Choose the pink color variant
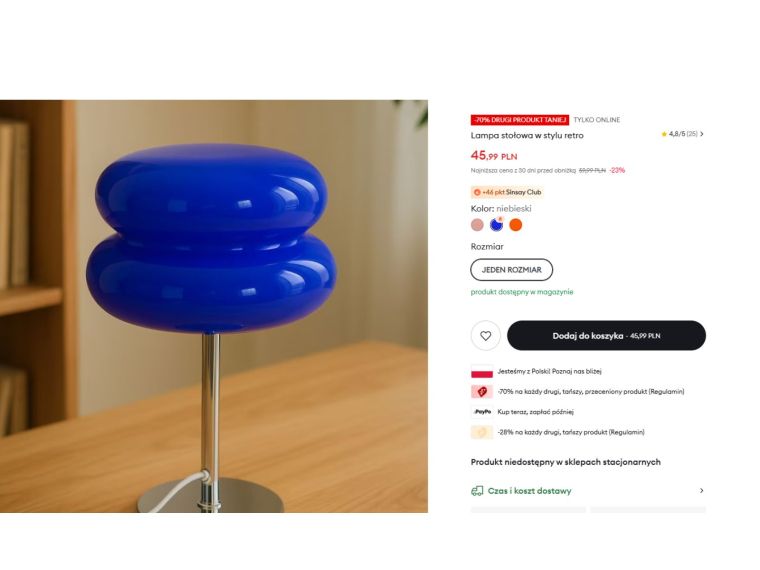 point(477,225)
